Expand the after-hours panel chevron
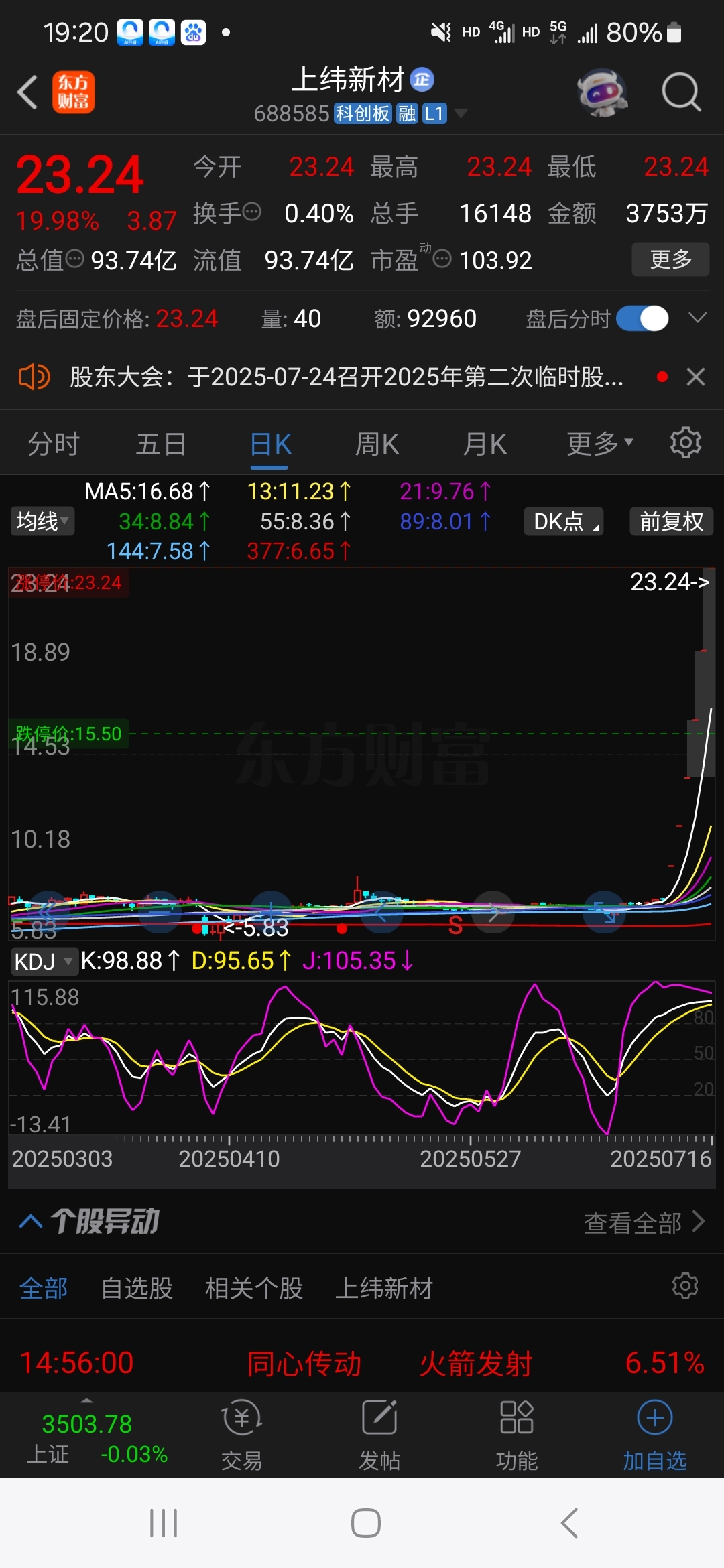Screen dimensions: 724x1568 click(698, 318)
